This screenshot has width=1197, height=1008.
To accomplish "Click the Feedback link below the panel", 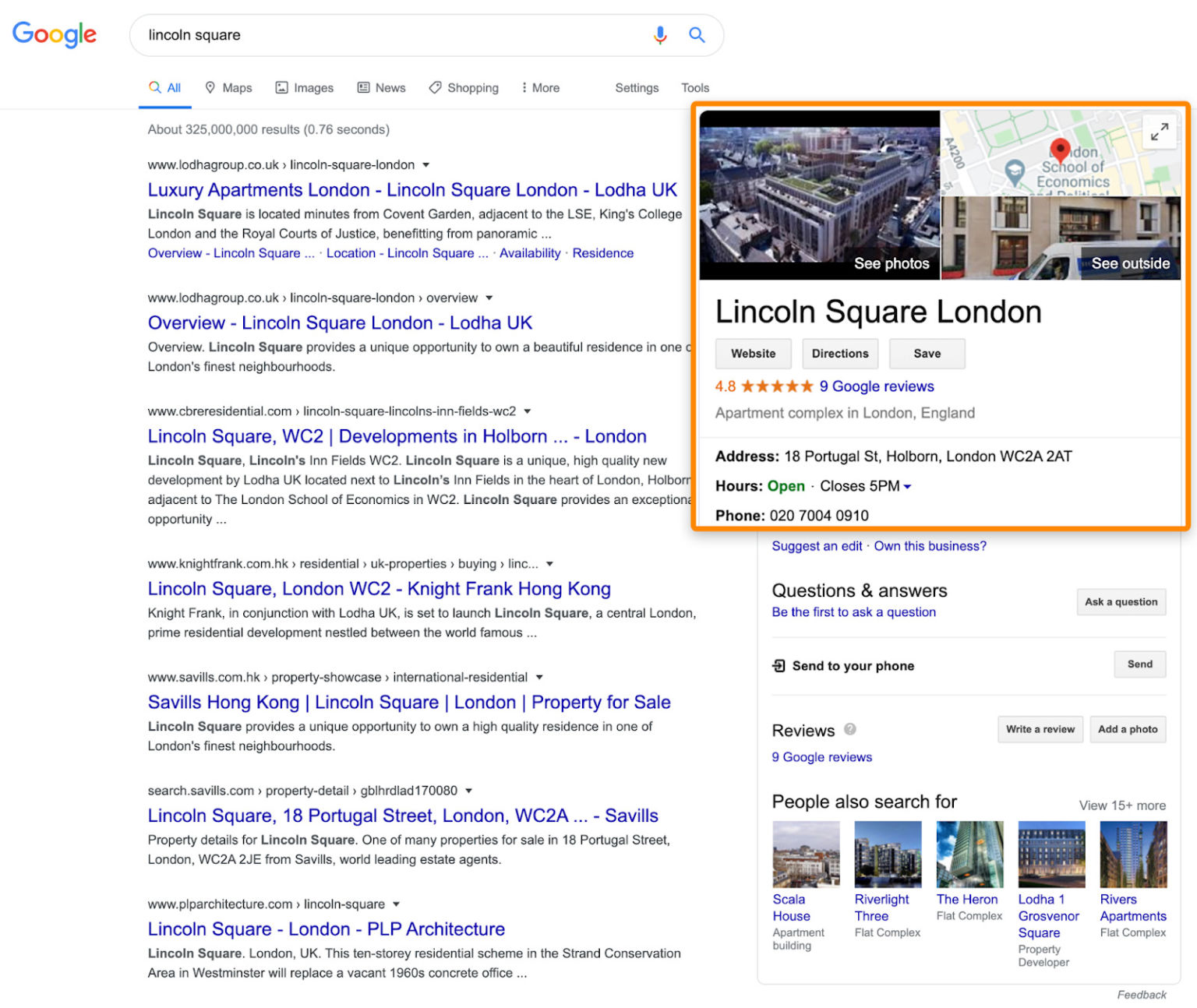I will point(1142,995).
